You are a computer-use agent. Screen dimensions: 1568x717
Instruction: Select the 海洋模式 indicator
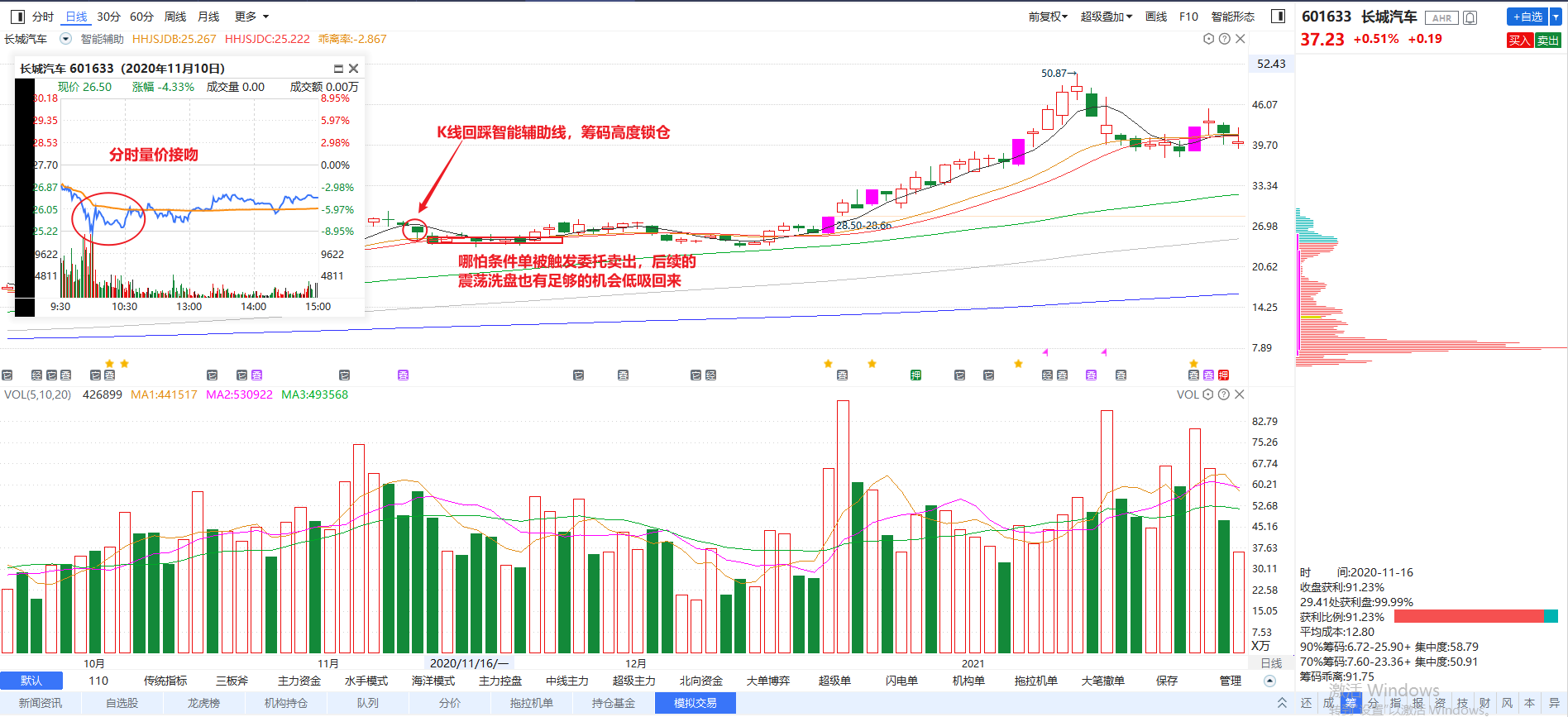(x=433, y=681)
